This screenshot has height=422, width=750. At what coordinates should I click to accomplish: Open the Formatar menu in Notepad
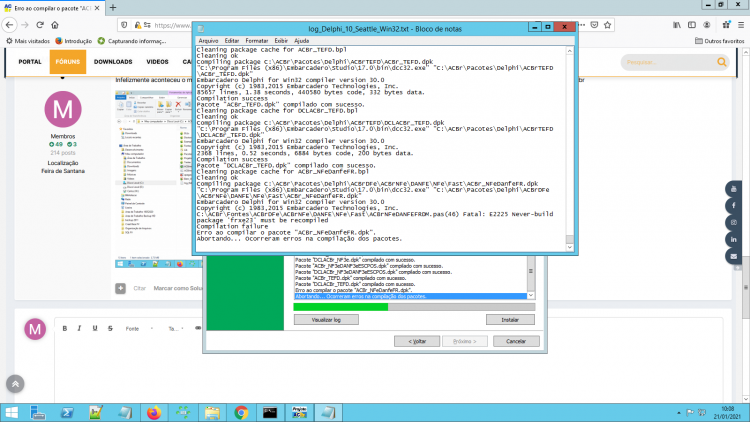pyautogui.click(x=257, y=41)
